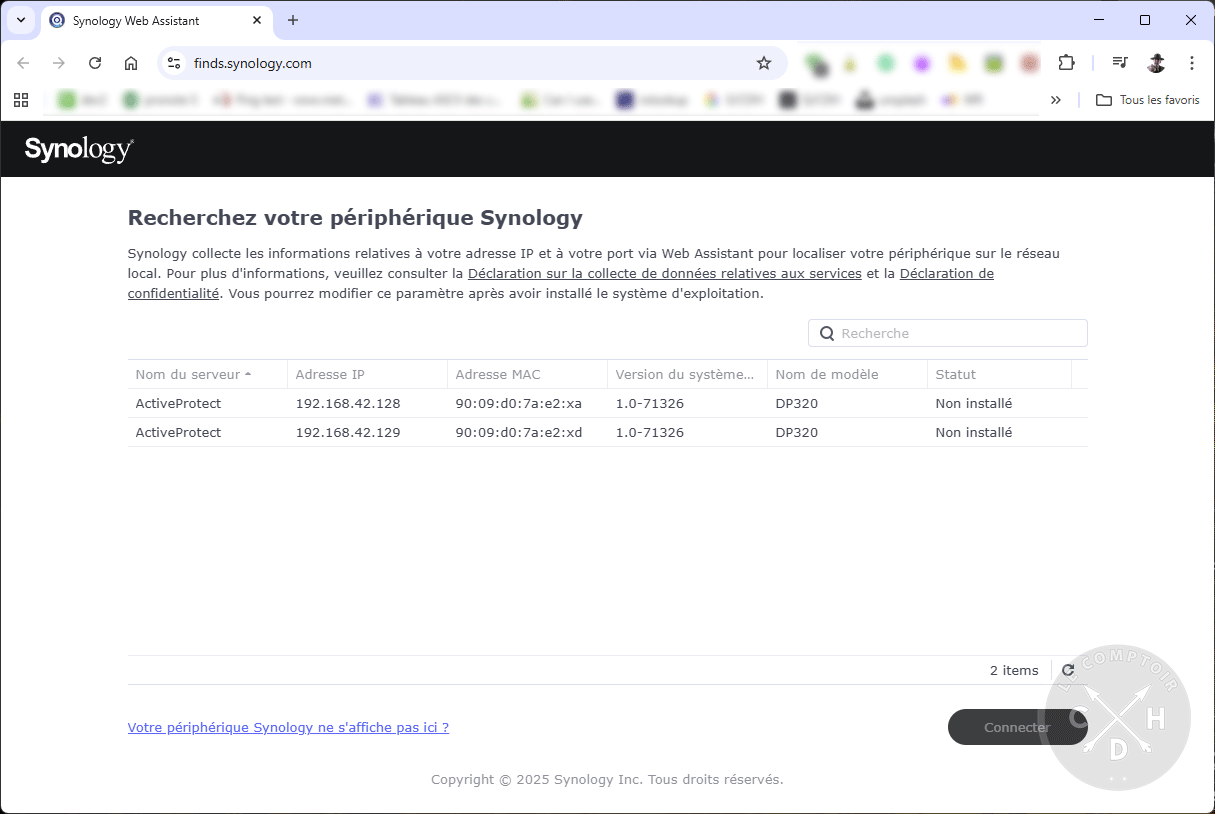
Task: Refresh the device list with the reload icon
Action: click(x=1068, y=670)
